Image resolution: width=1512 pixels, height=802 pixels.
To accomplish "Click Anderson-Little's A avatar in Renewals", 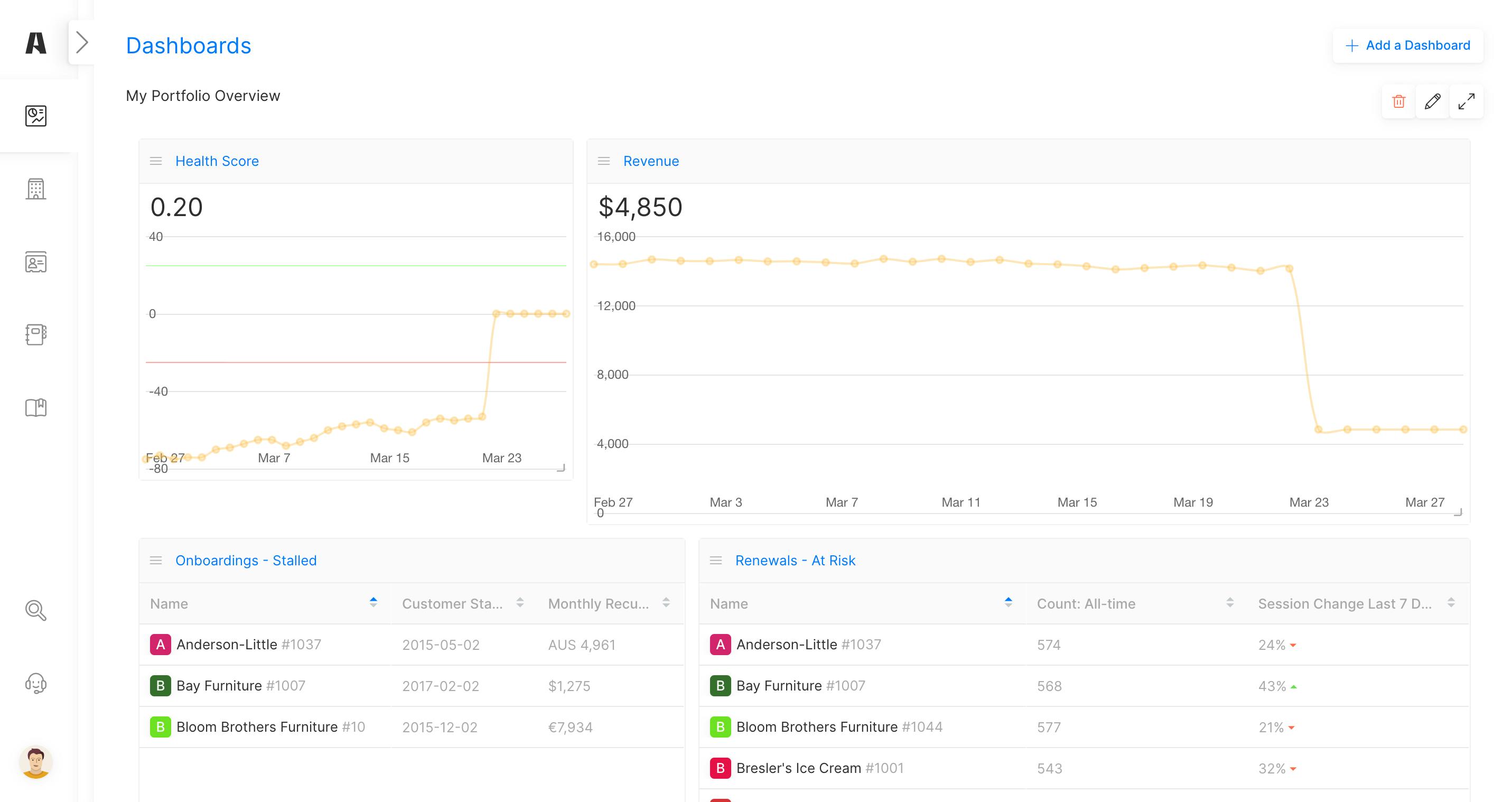I will 720,644.
